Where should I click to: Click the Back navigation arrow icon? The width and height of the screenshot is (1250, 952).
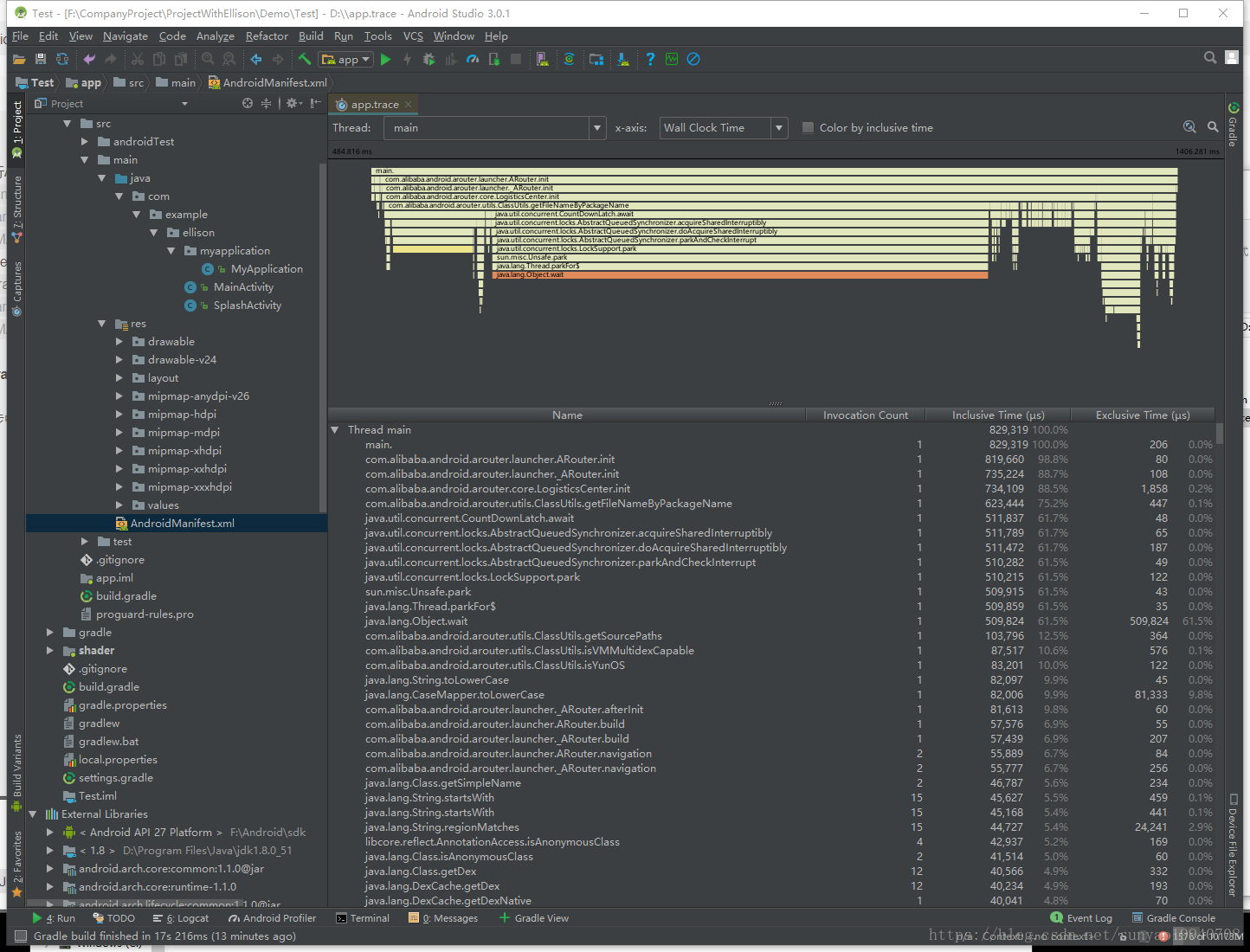pyautogui.click(x=256, y=59)
